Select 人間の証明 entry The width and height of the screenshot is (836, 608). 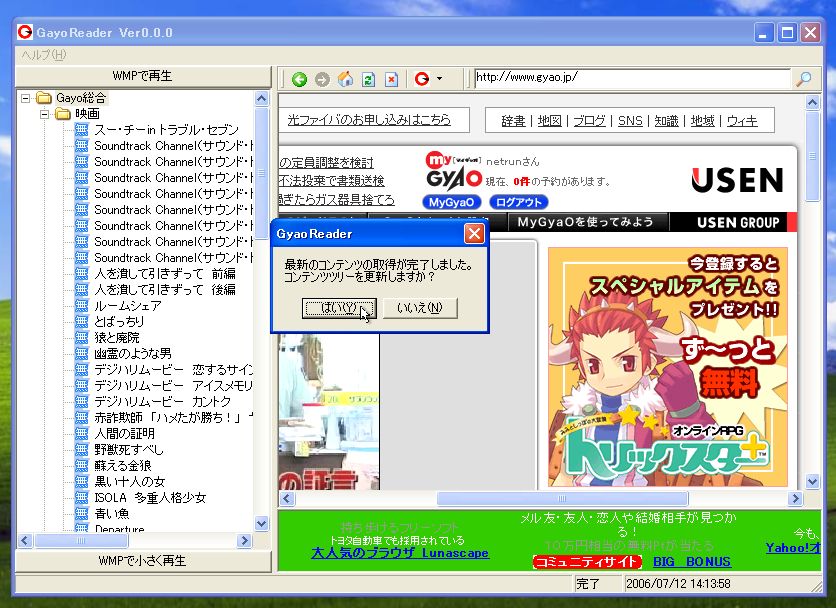click(124, 434)
